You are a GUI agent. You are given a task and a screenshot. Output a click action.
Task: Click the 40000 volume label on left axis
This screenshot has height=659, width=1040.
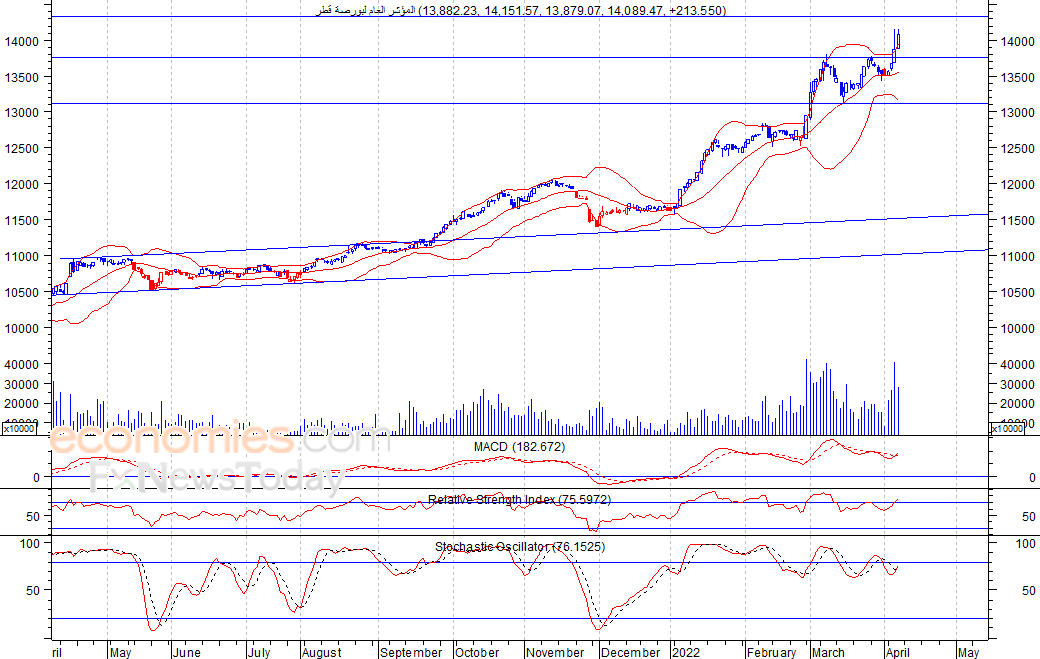[x=22, y=364]
